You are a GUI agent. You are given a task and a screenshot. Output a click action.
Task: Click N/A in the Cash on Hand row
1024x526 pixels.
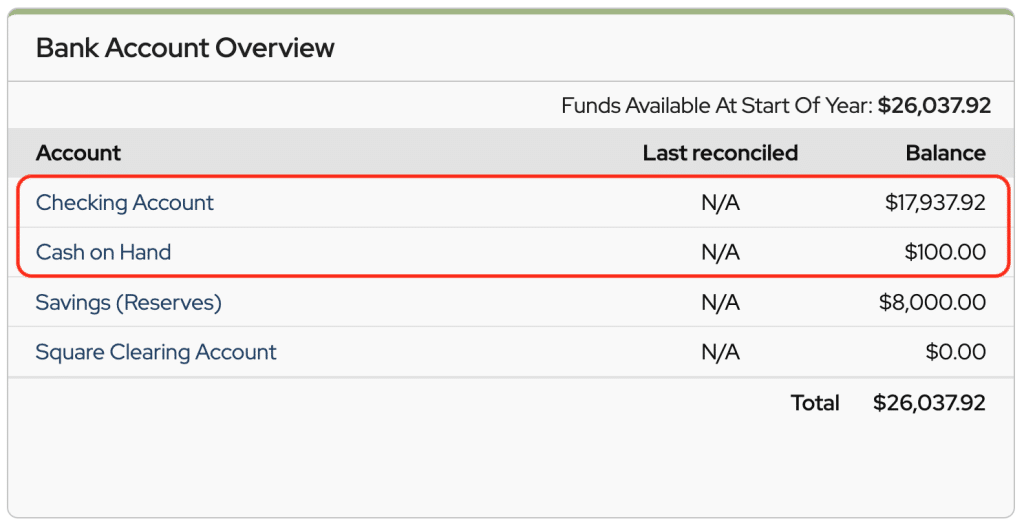(720, 252)
